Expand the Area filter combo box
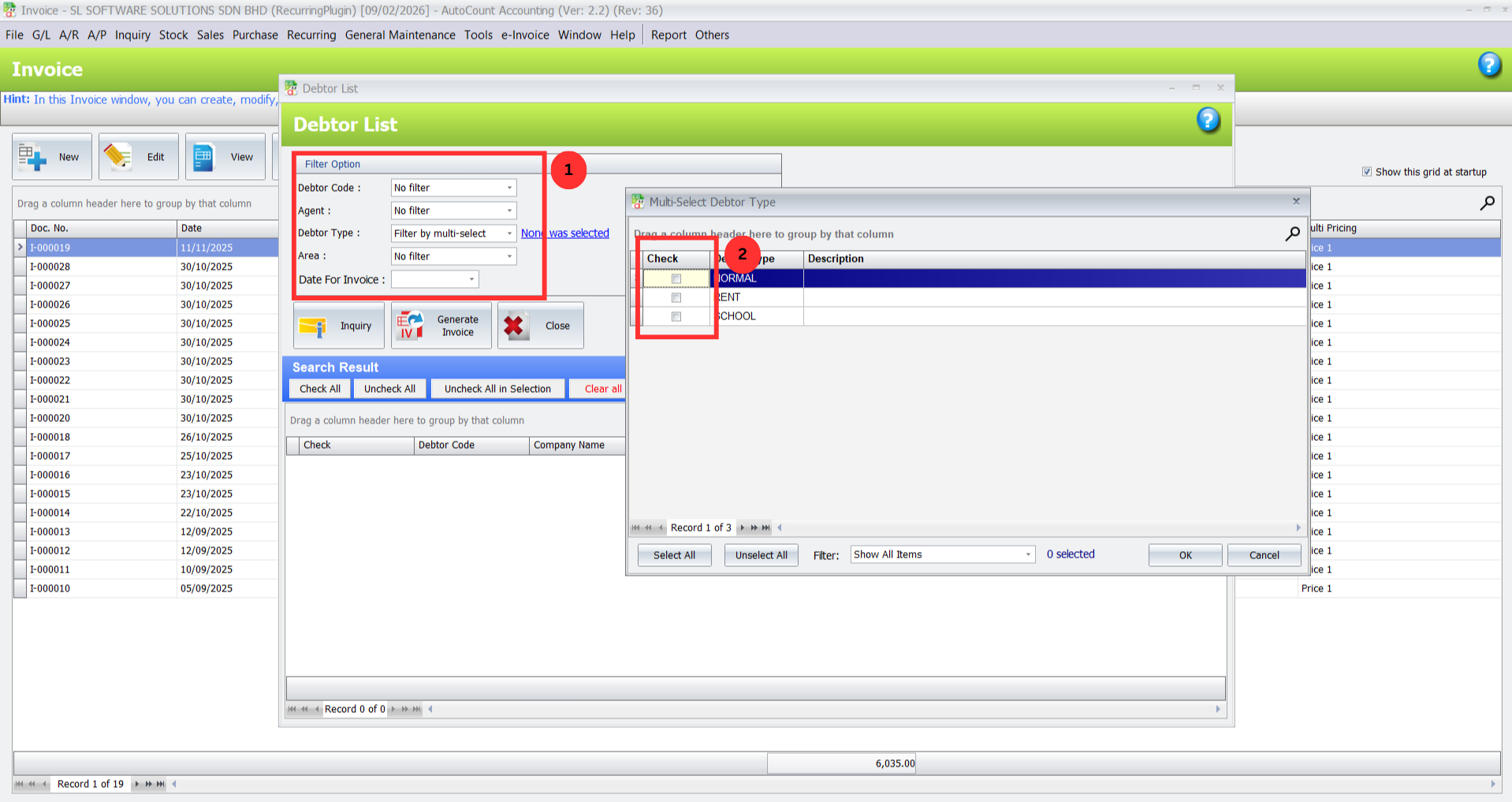Screen dimensions: 1512x802 pos(509,256)
